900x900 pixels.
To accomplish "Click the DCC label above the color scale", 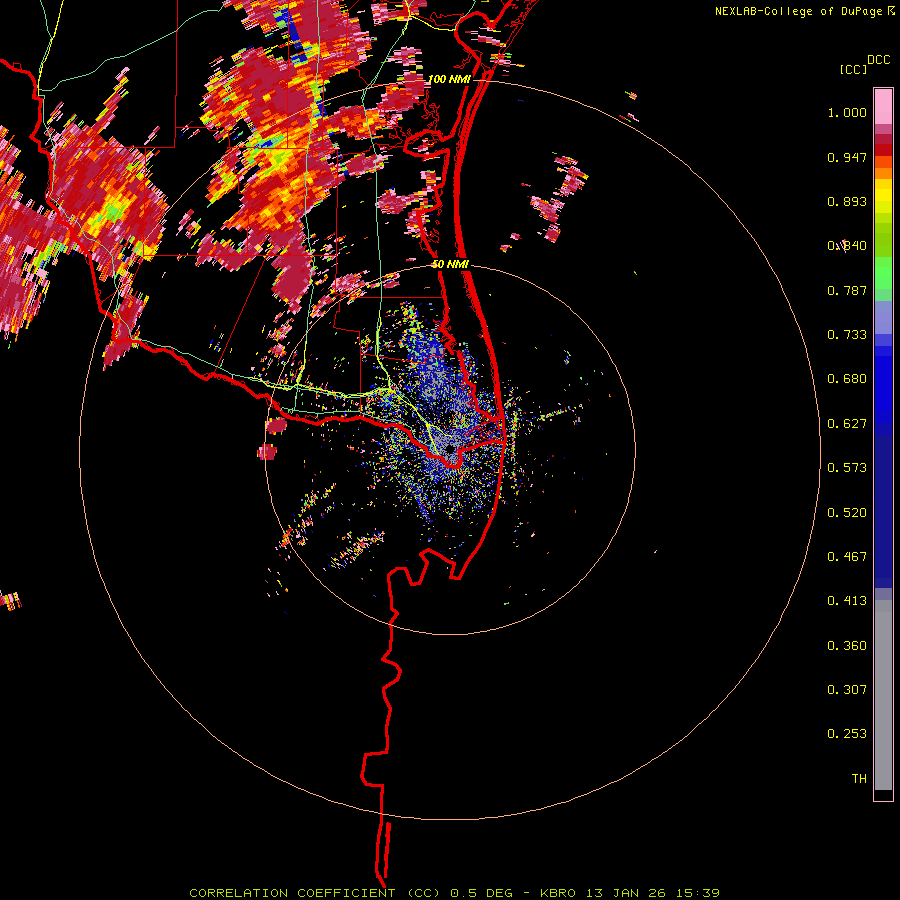I will coord(879,60).
